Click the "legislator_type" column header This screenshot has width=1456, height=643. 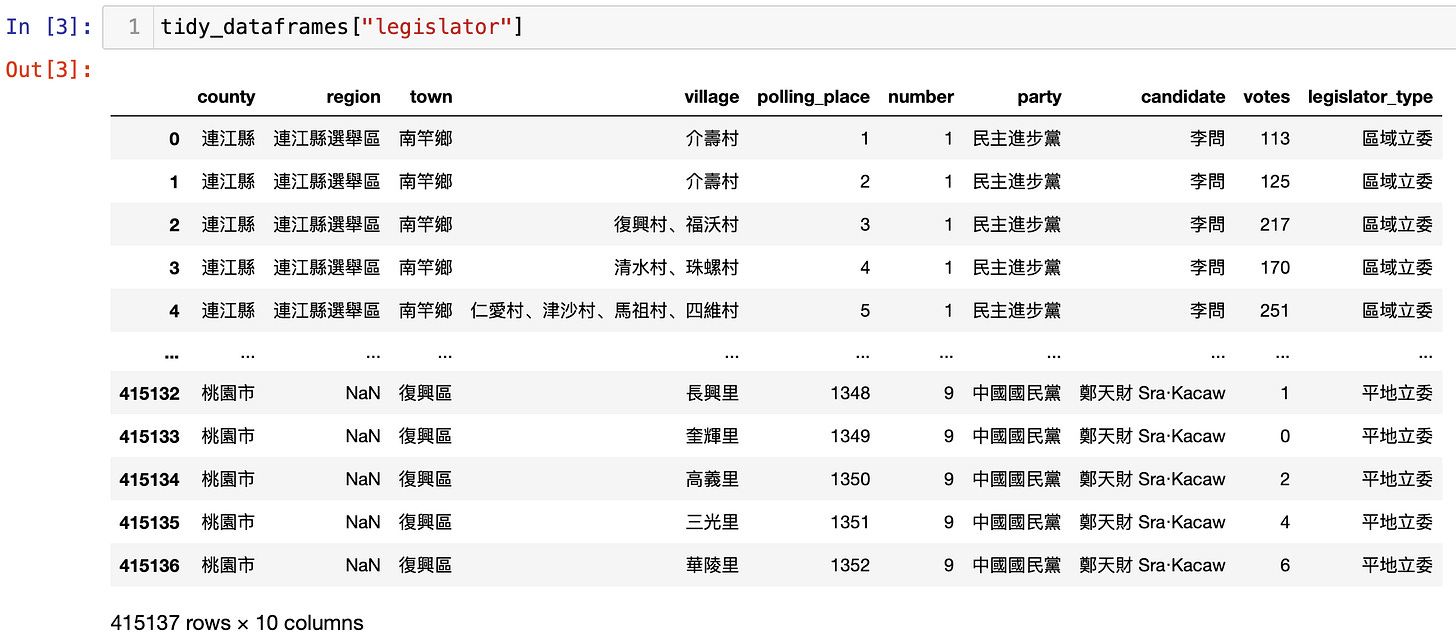tap(1370, 97)
